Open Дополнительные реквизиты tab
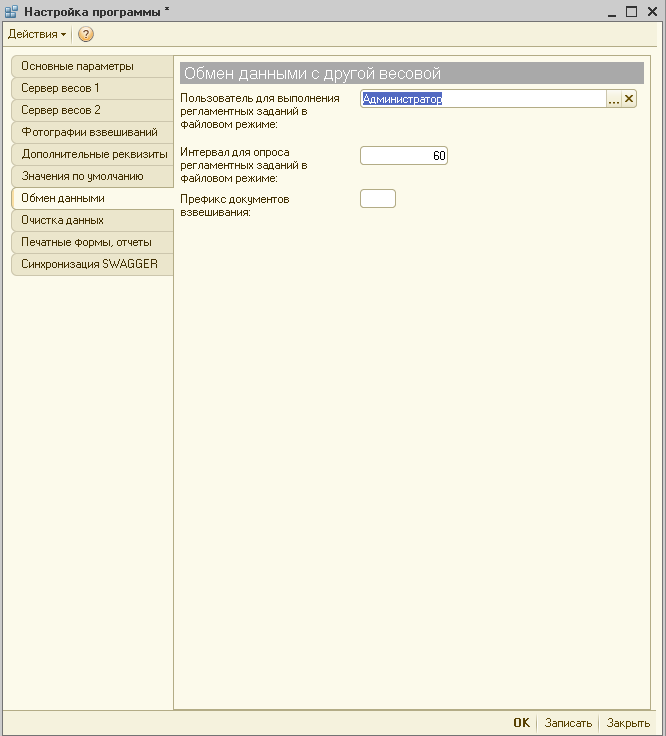 [x=93, y=154]
